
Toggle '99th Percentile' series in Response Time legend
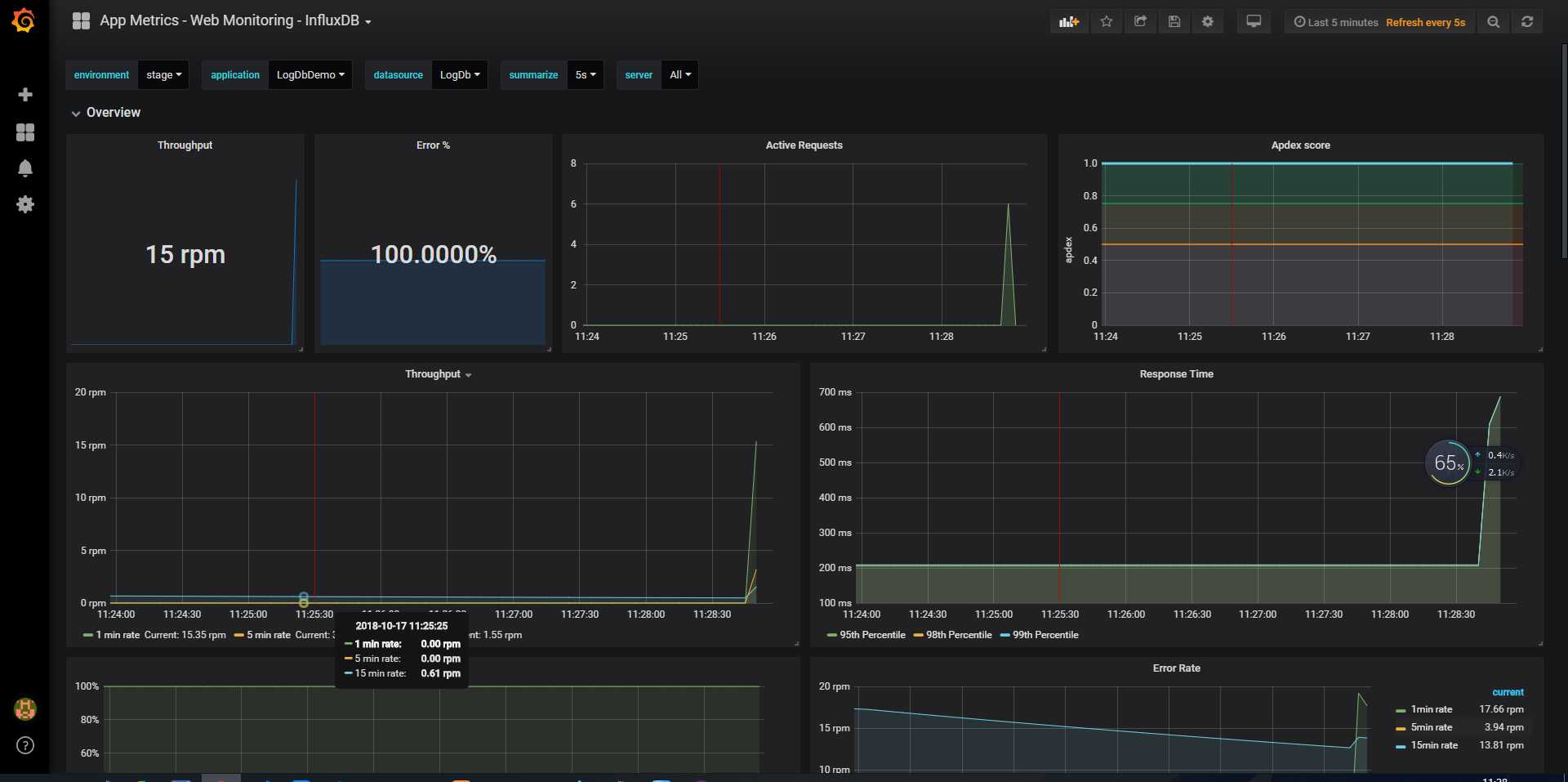tap(1045, 635)
